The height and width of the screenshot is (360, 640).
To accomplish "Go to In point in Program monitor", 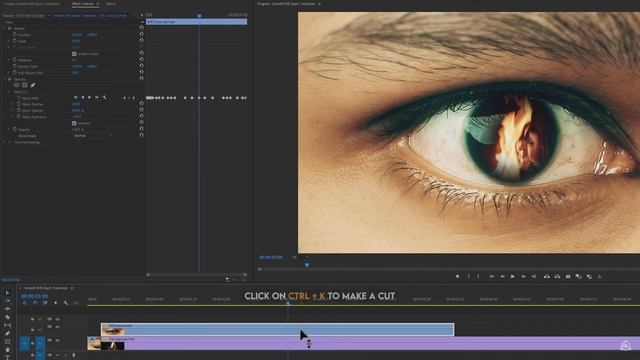I will pyautogui.click(x=492, y=276).
